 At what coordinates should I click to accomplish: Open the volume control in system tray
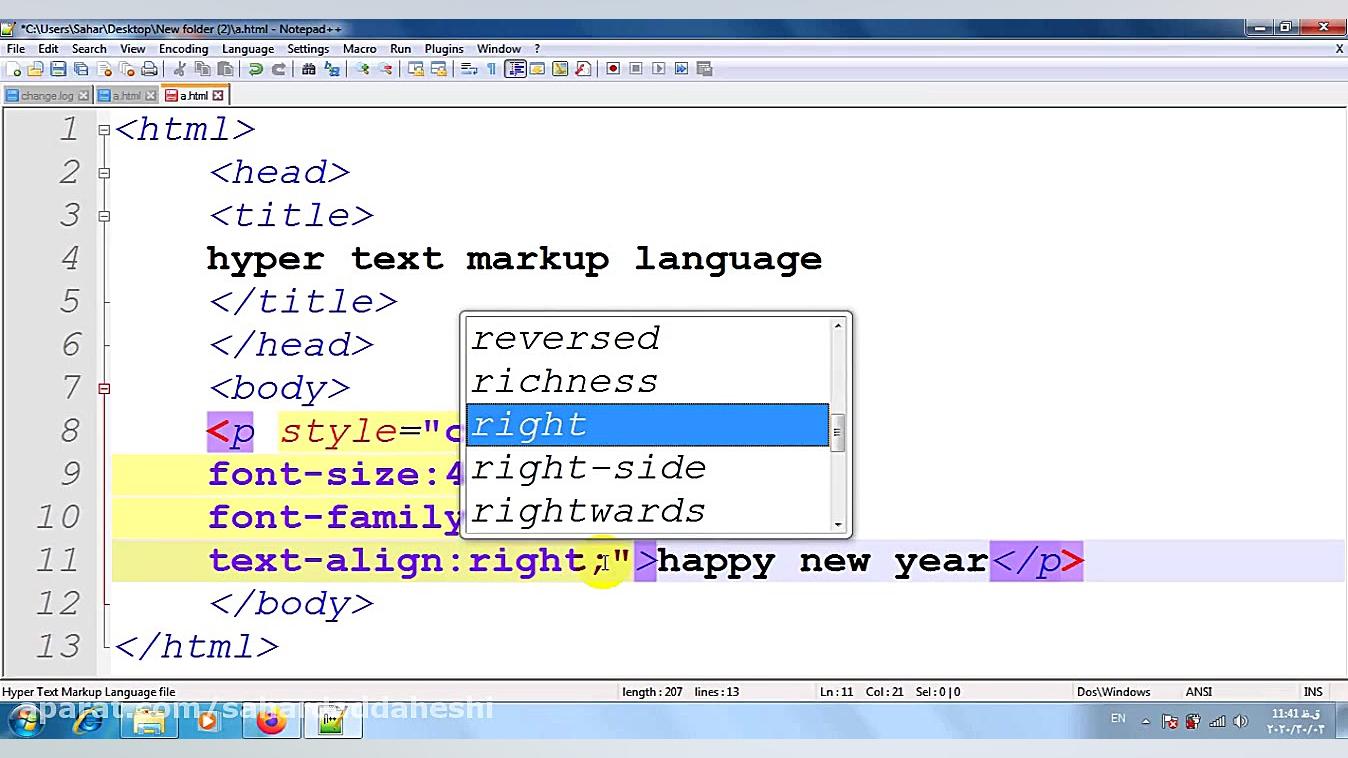point(1240,721)
